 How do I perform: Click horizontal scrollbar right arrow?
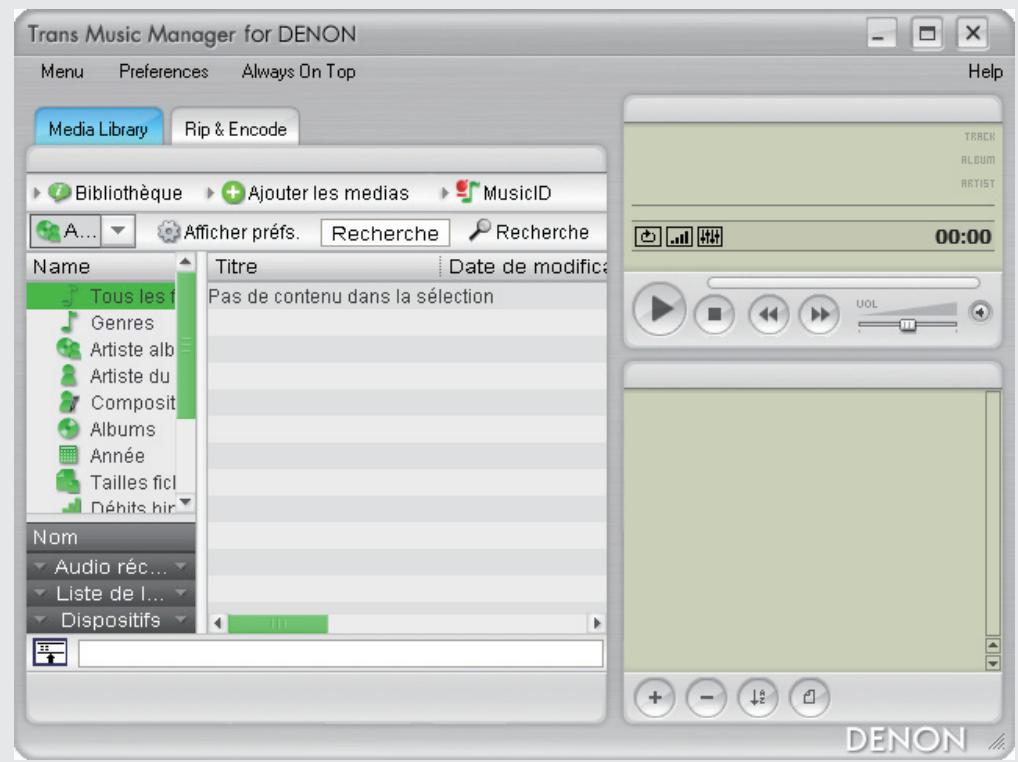[596, 624]
